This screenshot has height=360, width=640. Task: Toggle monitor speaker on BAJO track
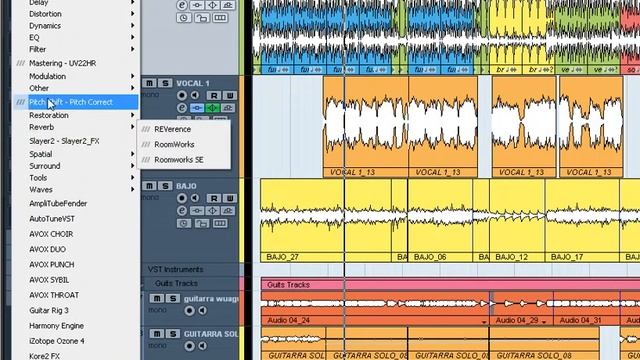point(195,198)
